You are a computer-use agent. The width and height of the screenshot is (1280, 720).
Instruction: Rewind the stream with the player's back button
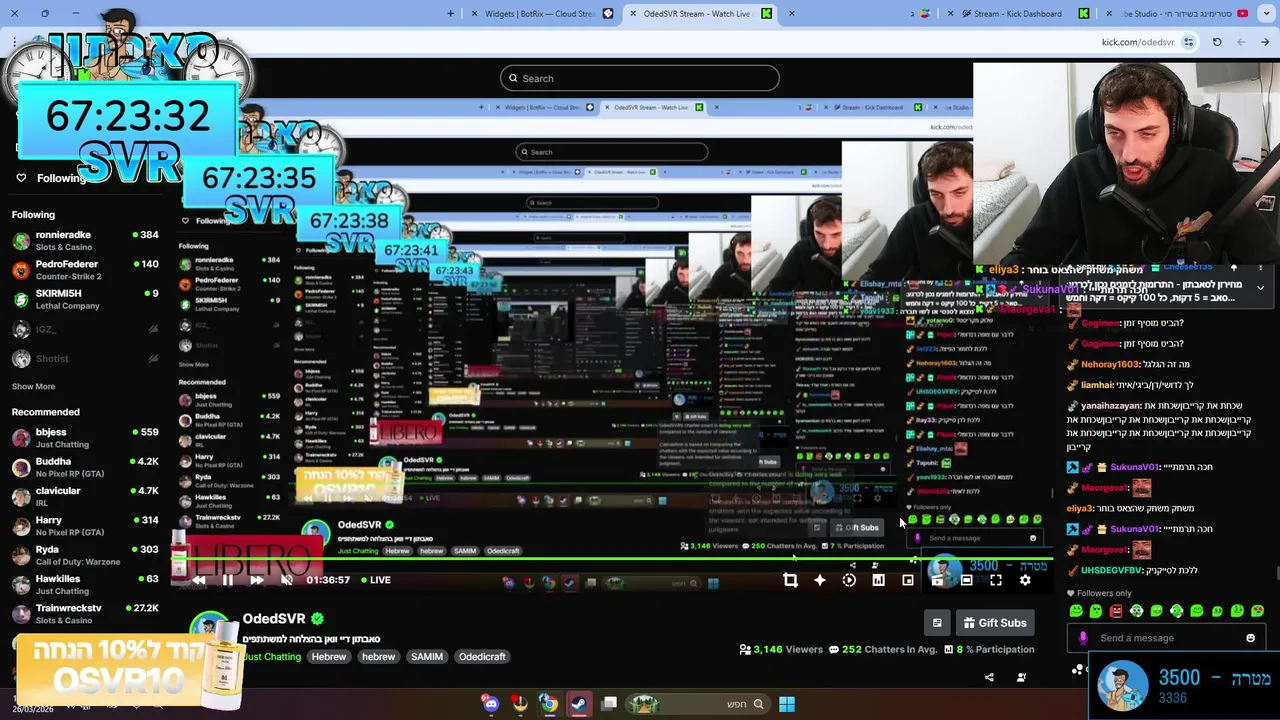[198, 580]
